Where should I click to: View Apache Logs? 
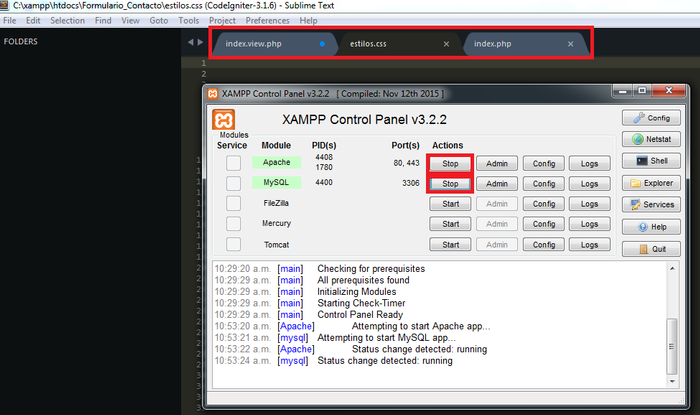coord(589,164)
